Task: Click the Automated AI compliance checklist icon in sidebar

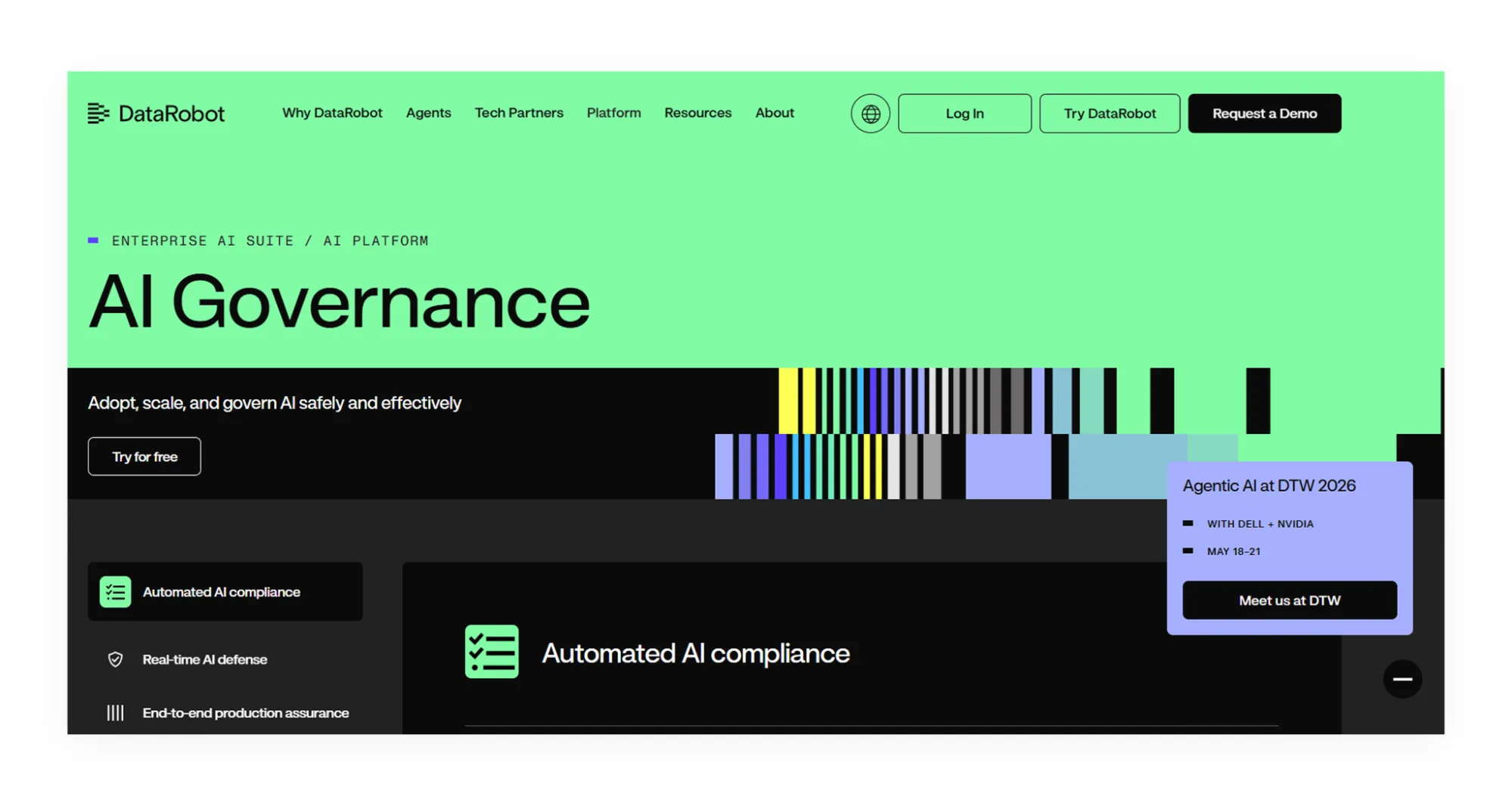Action: pyautogui.click(x=115, y=592)
